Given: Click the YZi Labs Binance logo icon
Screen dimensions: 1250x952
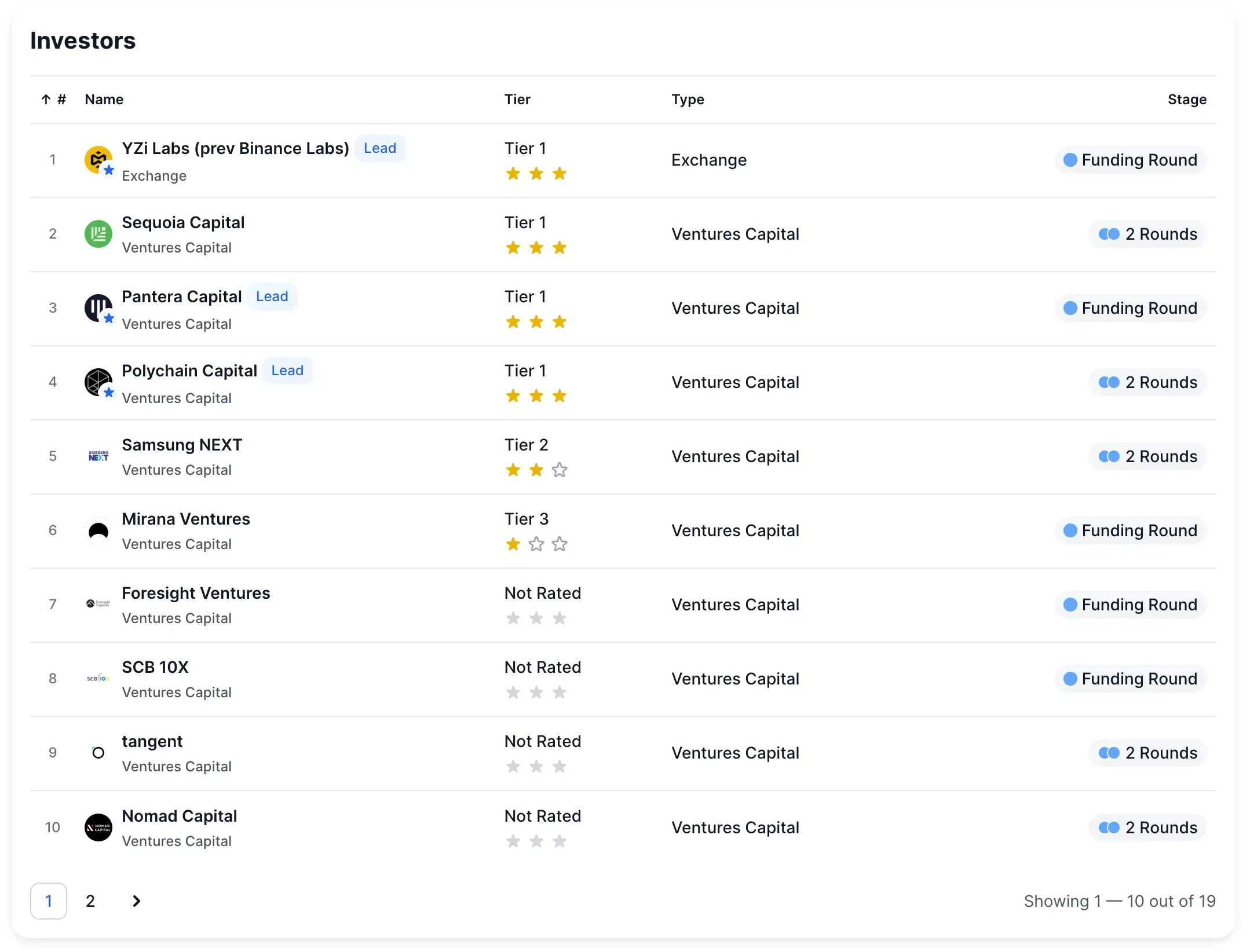Looking at the screenshot, I should [98, 160].
